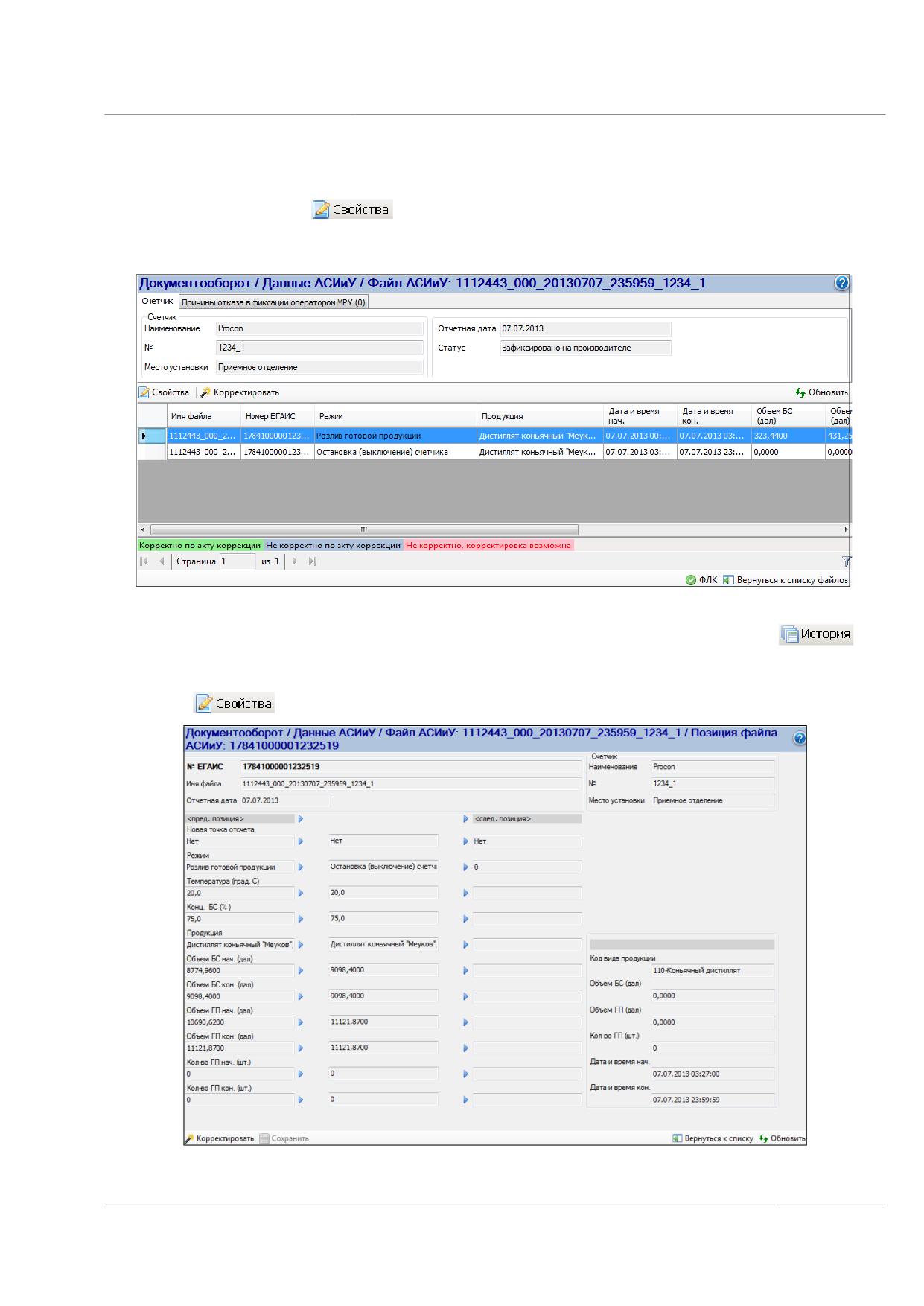Click the standalone История button
This screenshot has width=924, height=1306.
pyautogui.click(x=816, y=634)
